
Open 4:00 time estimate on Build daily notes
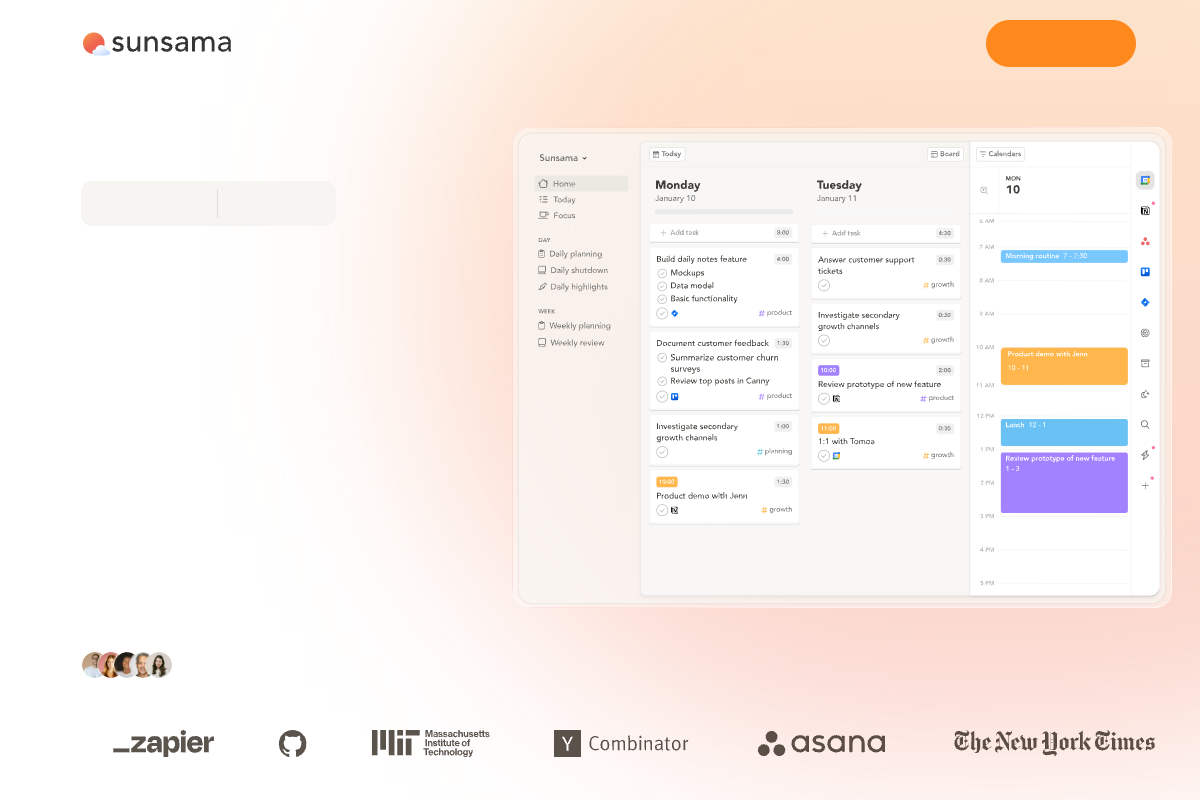point(783,259)
